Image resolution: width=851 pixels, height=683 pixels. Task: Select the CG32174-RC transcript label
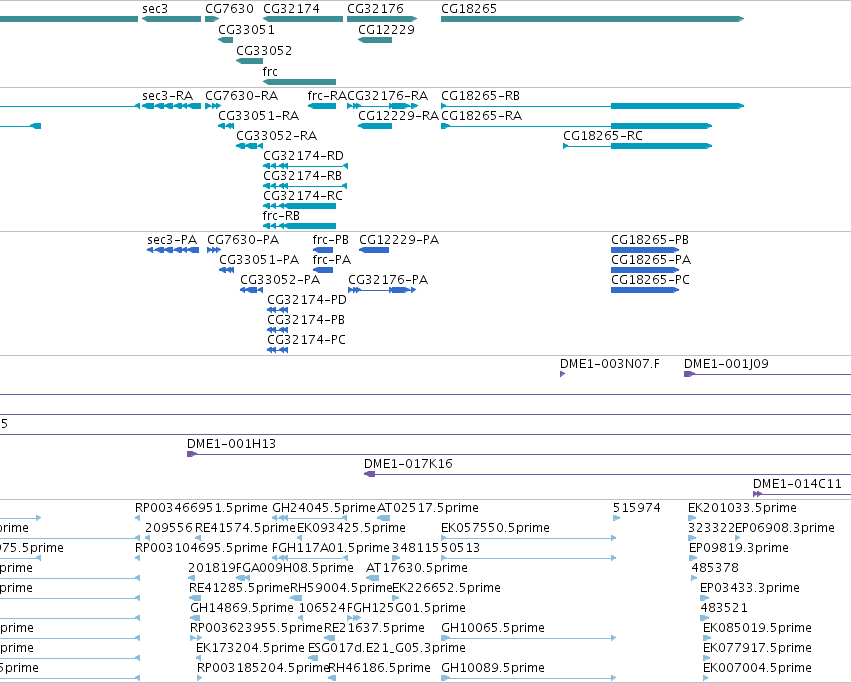[x=303, y=196]
